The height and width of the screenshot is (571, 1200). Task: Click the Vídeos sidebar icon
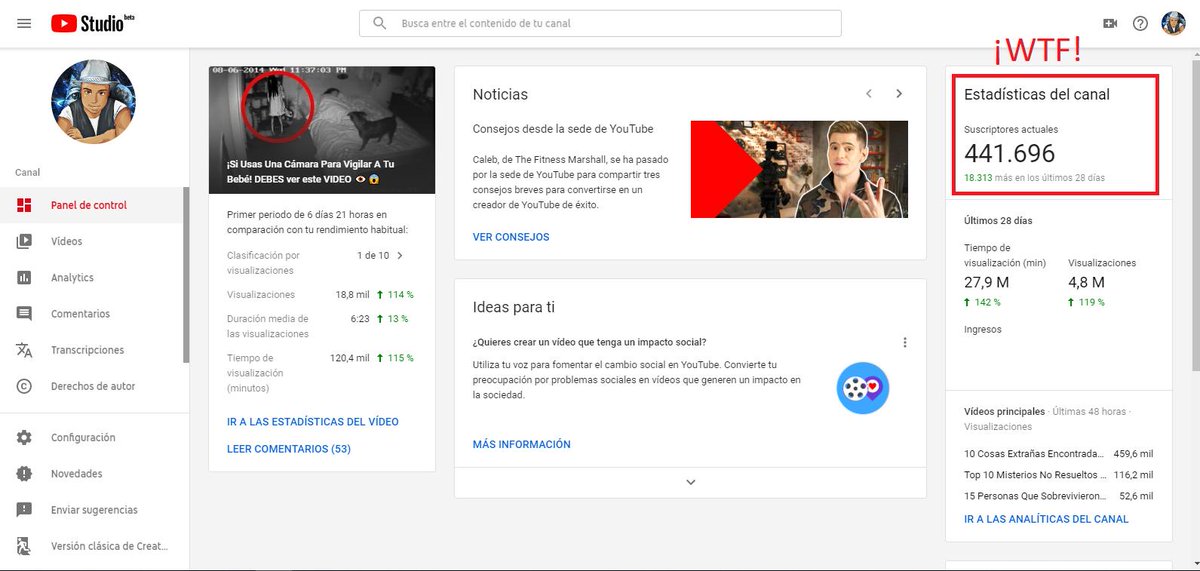[24, 241]
